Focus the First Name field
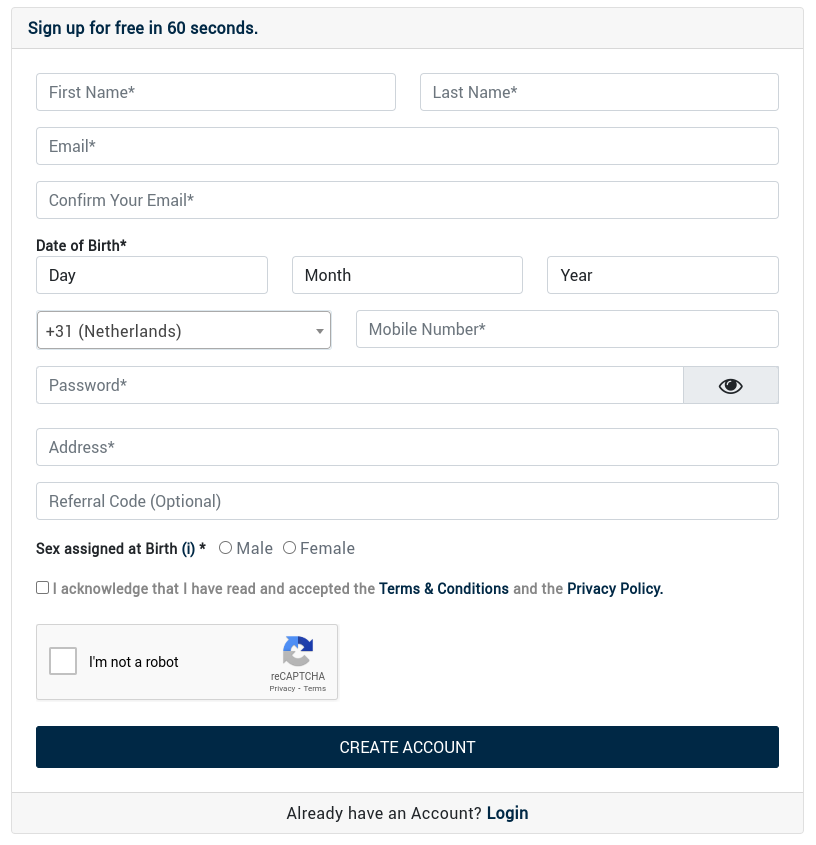 (x=216, y=92)
